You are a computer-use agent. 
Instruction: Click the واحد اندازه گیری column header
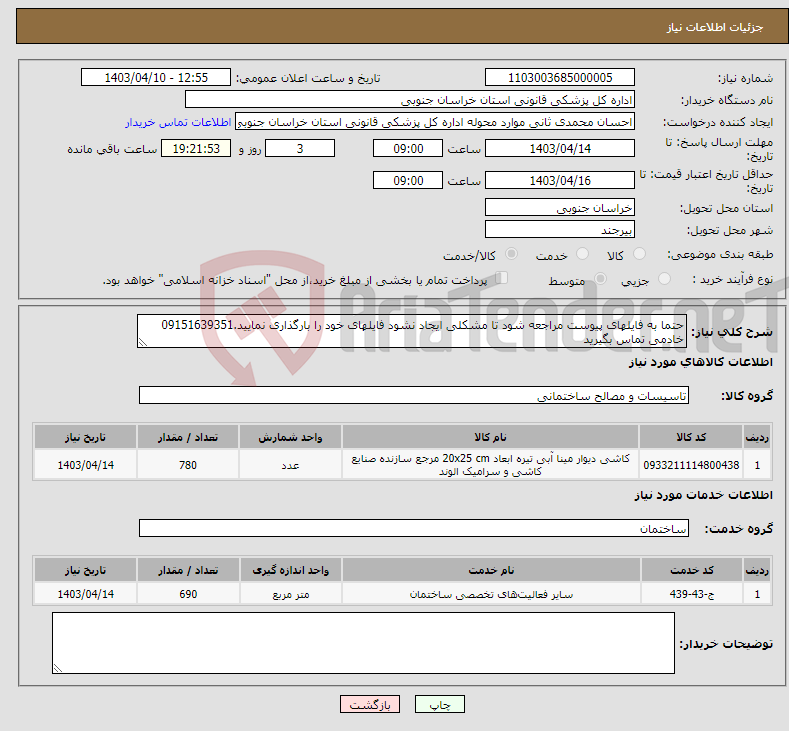[x=290, y=570]
